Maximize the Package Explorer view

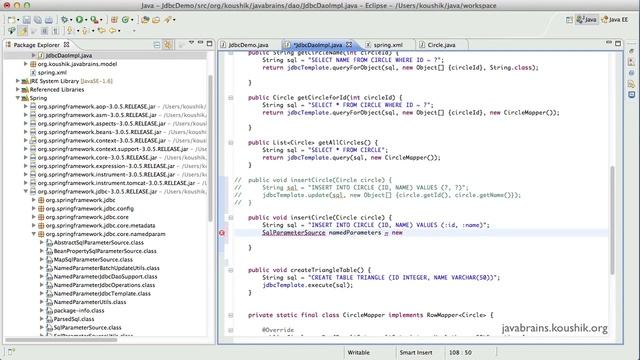[x=209, y=43]
